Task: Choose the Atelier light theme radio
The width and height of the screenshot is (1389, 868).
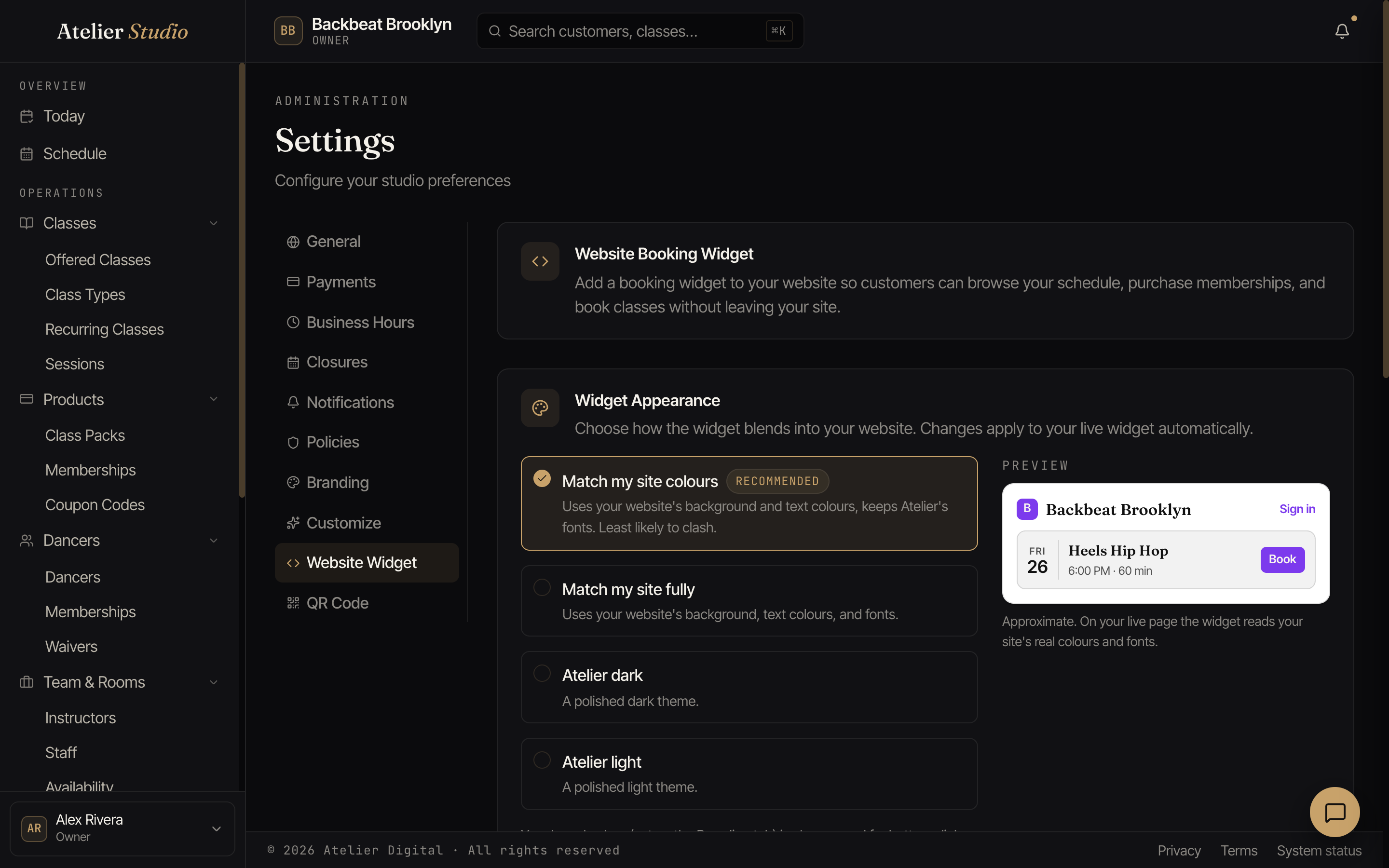Action: (542, 760)
